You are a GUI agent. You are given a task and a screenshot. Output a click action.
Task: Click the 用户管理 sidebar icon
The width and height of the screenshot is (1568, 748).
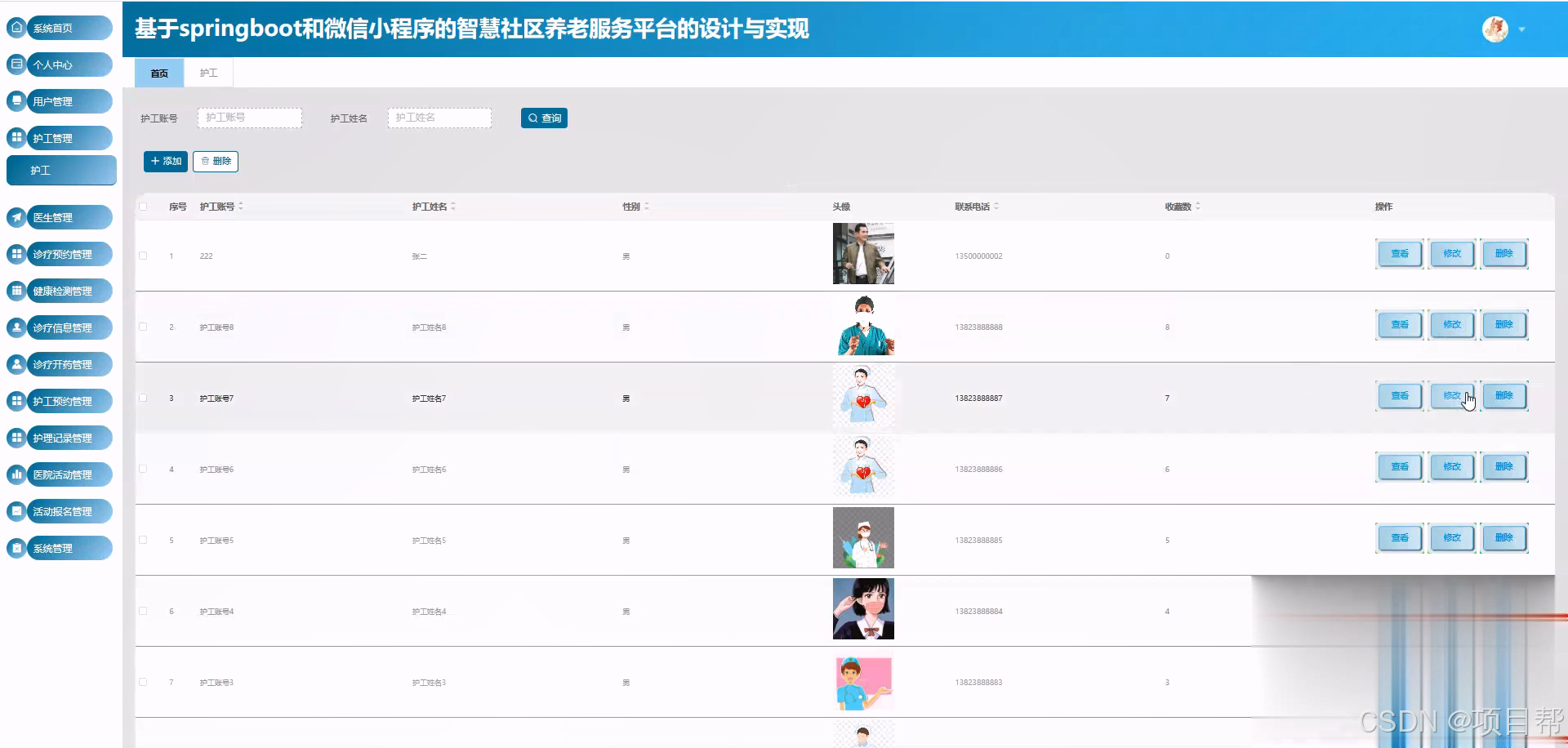16,100
